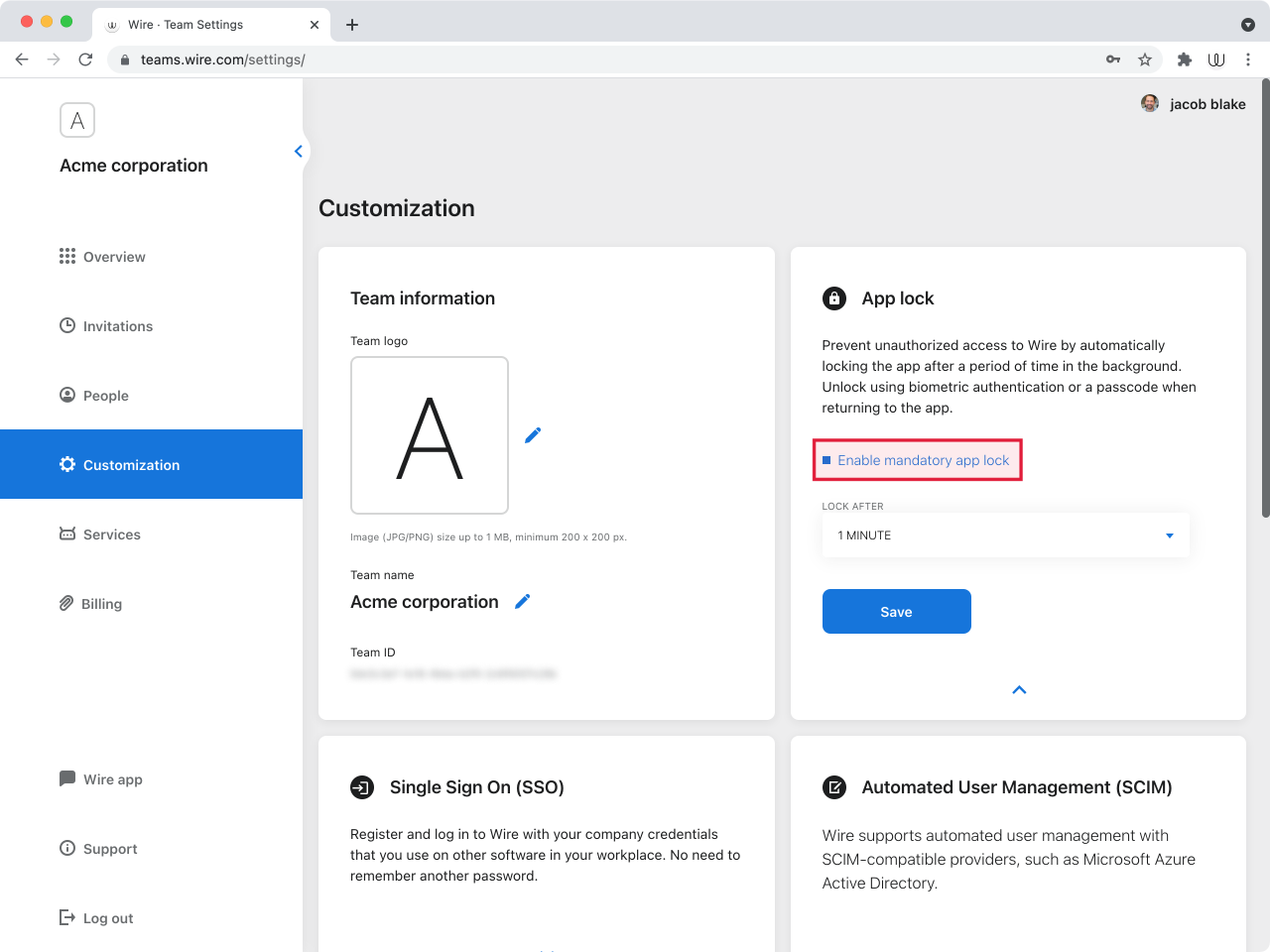Click the Acme corporation name in sidebar
This screenshot has height=952, width=1270.
click(x=134, y=166)
